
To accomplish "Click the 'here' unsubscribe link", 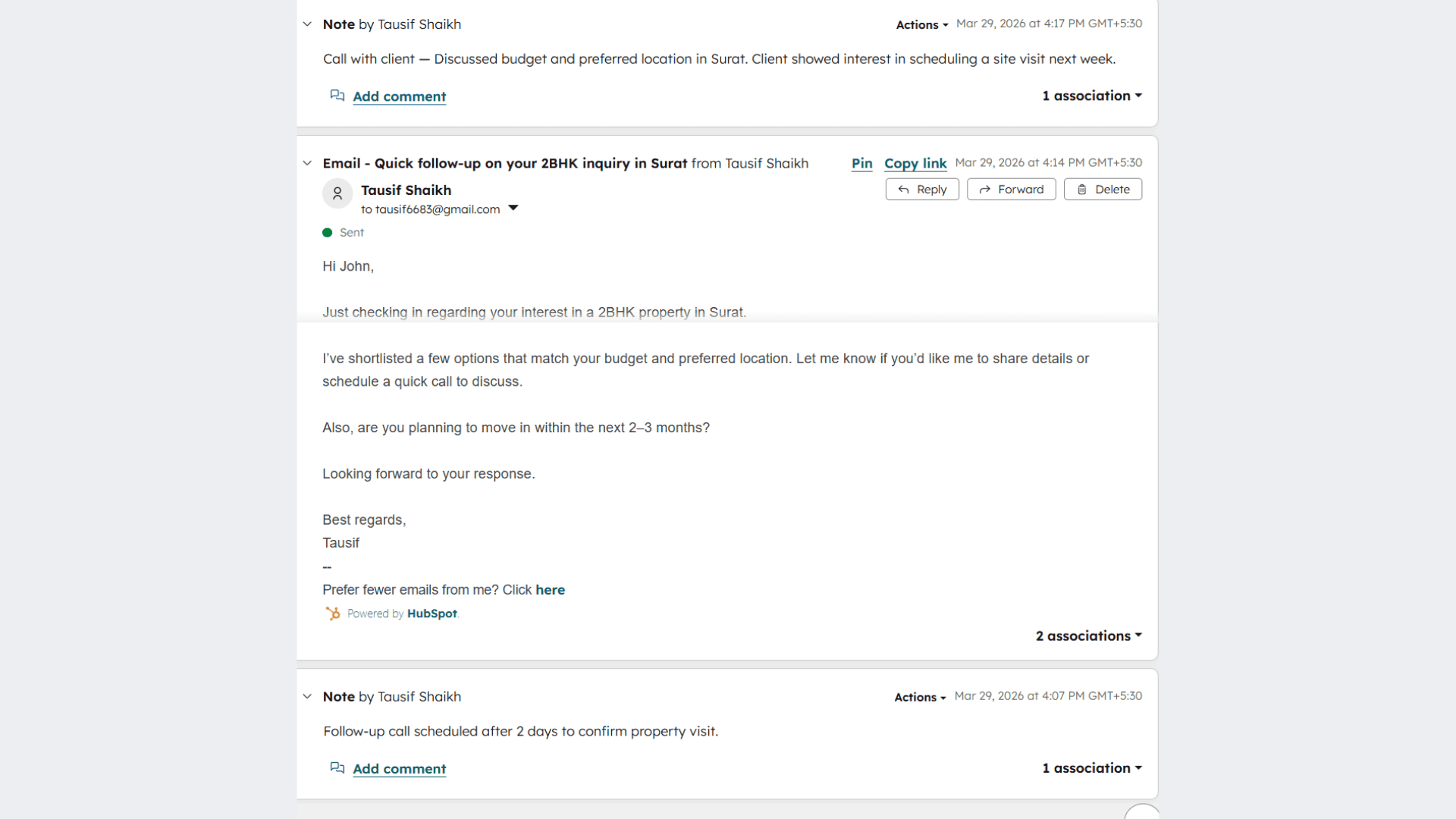I will [x=550, y=590].
